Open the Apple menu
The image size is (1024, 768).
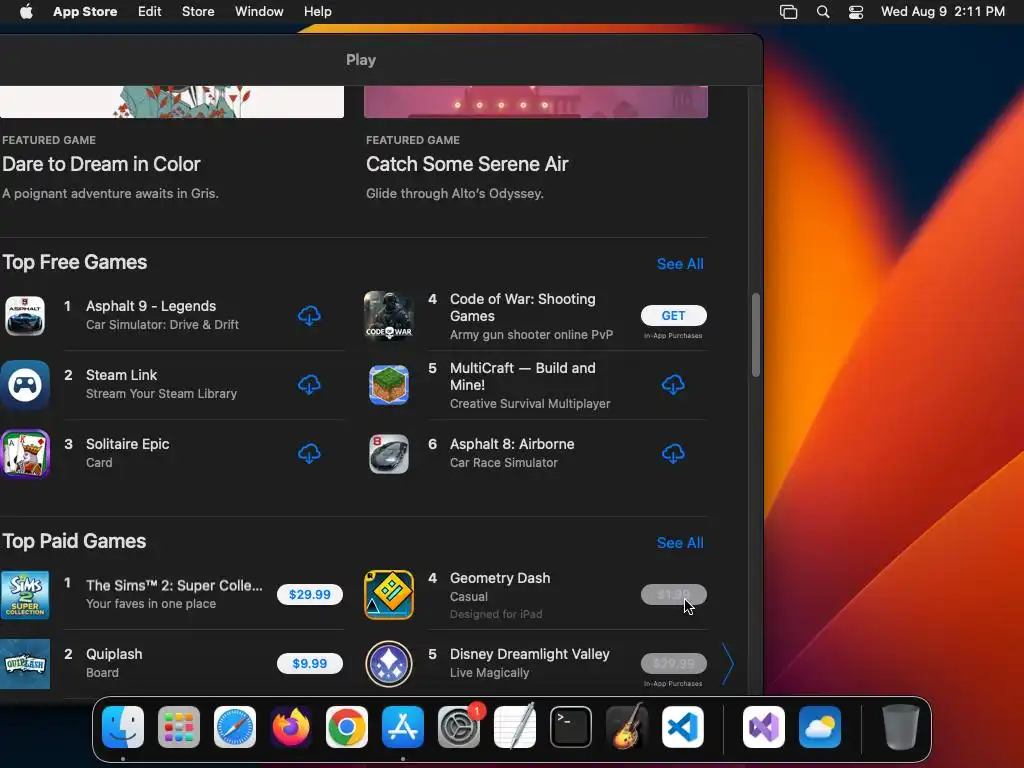[x=26, y=11]
